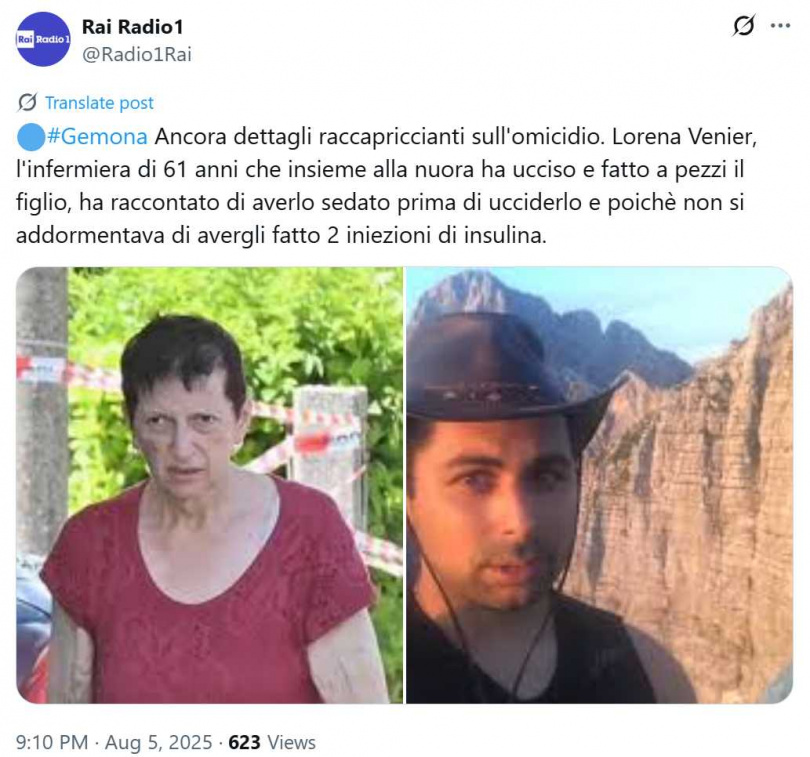Click the Grok icon beside Translate post
The height and width of the screenshot is (757, 810).
[x=27, y=103]
